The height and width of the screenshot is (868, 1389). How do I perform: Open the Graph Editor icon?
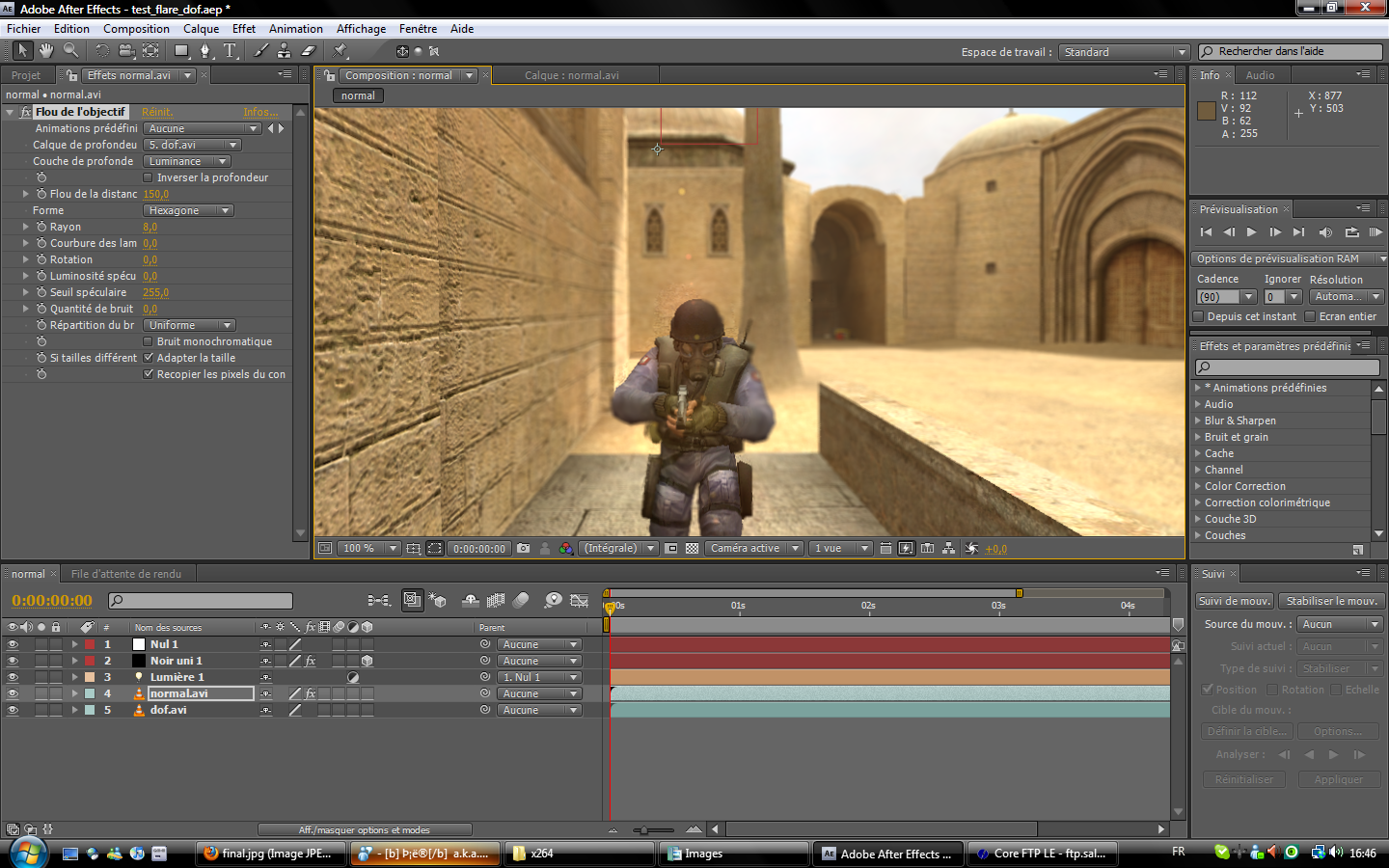(580, 600)
